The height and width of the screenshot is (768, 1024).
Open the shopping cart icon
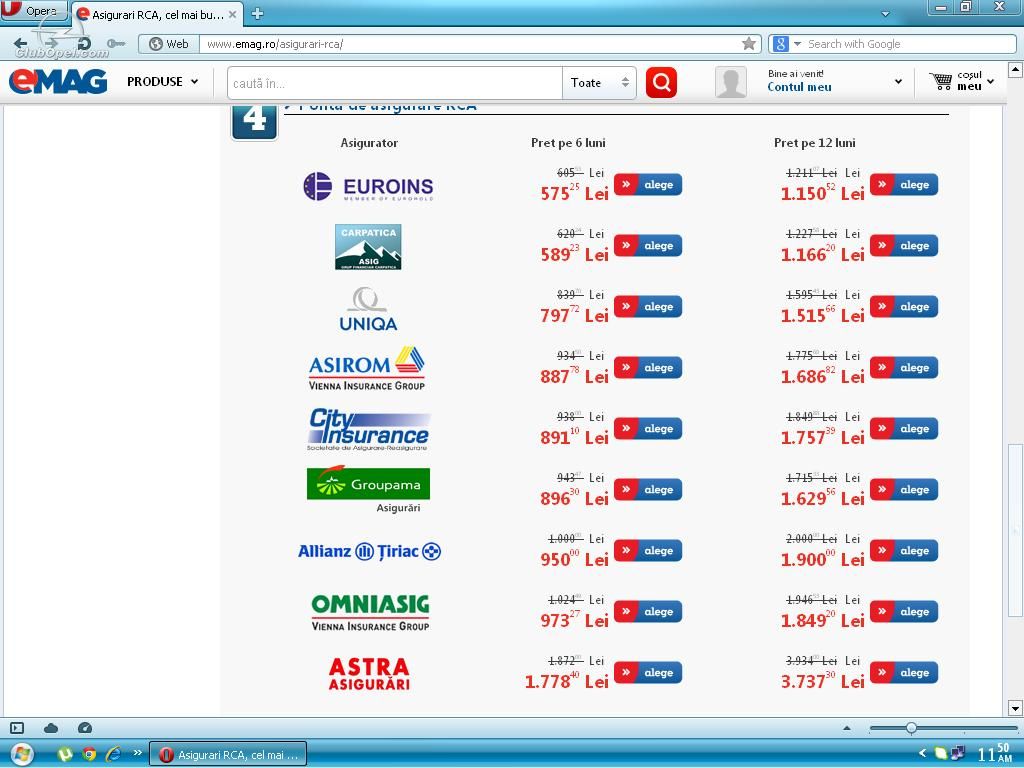[941, 81]
